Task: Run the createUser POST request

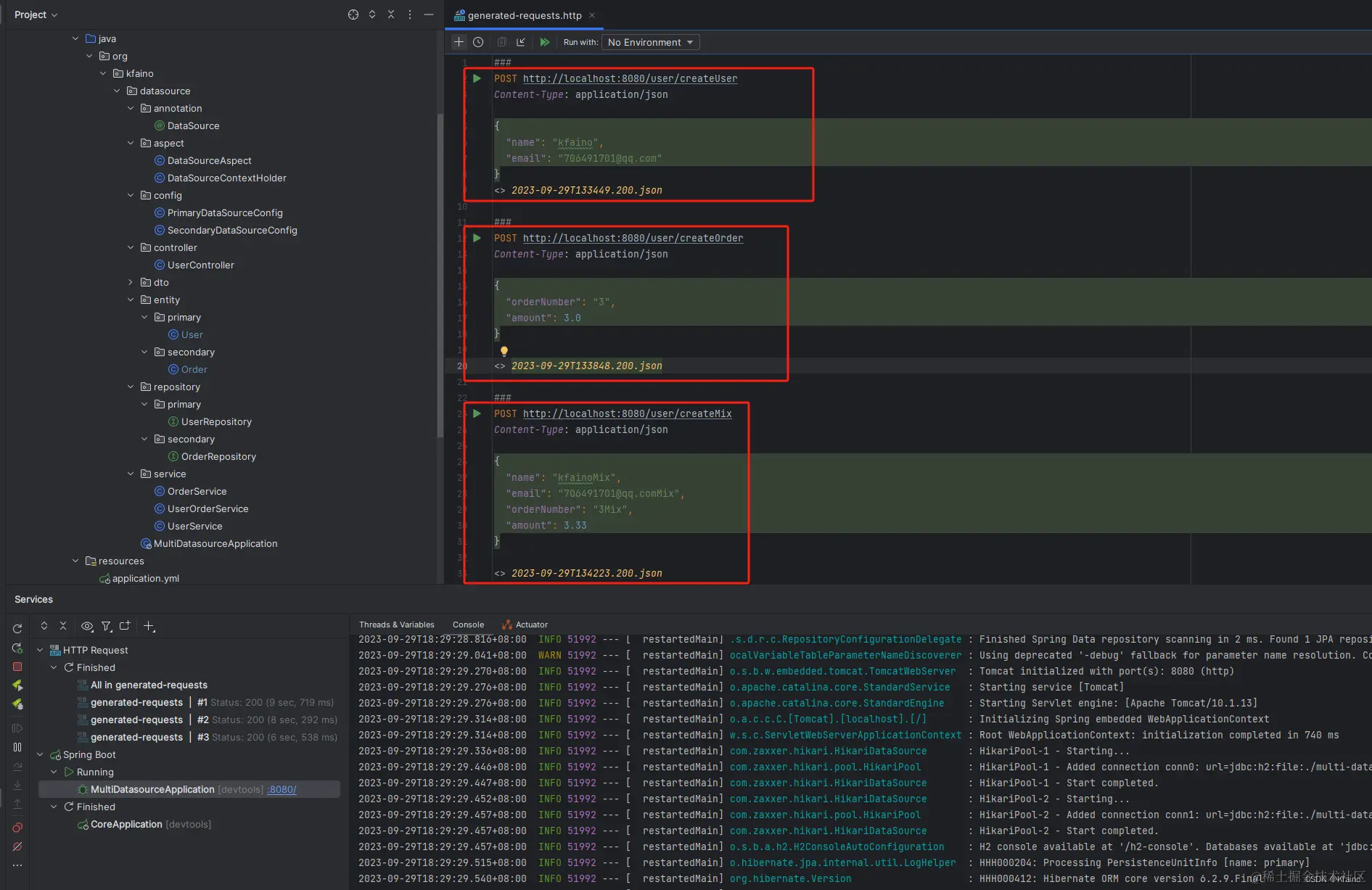Action: [477, 78]
